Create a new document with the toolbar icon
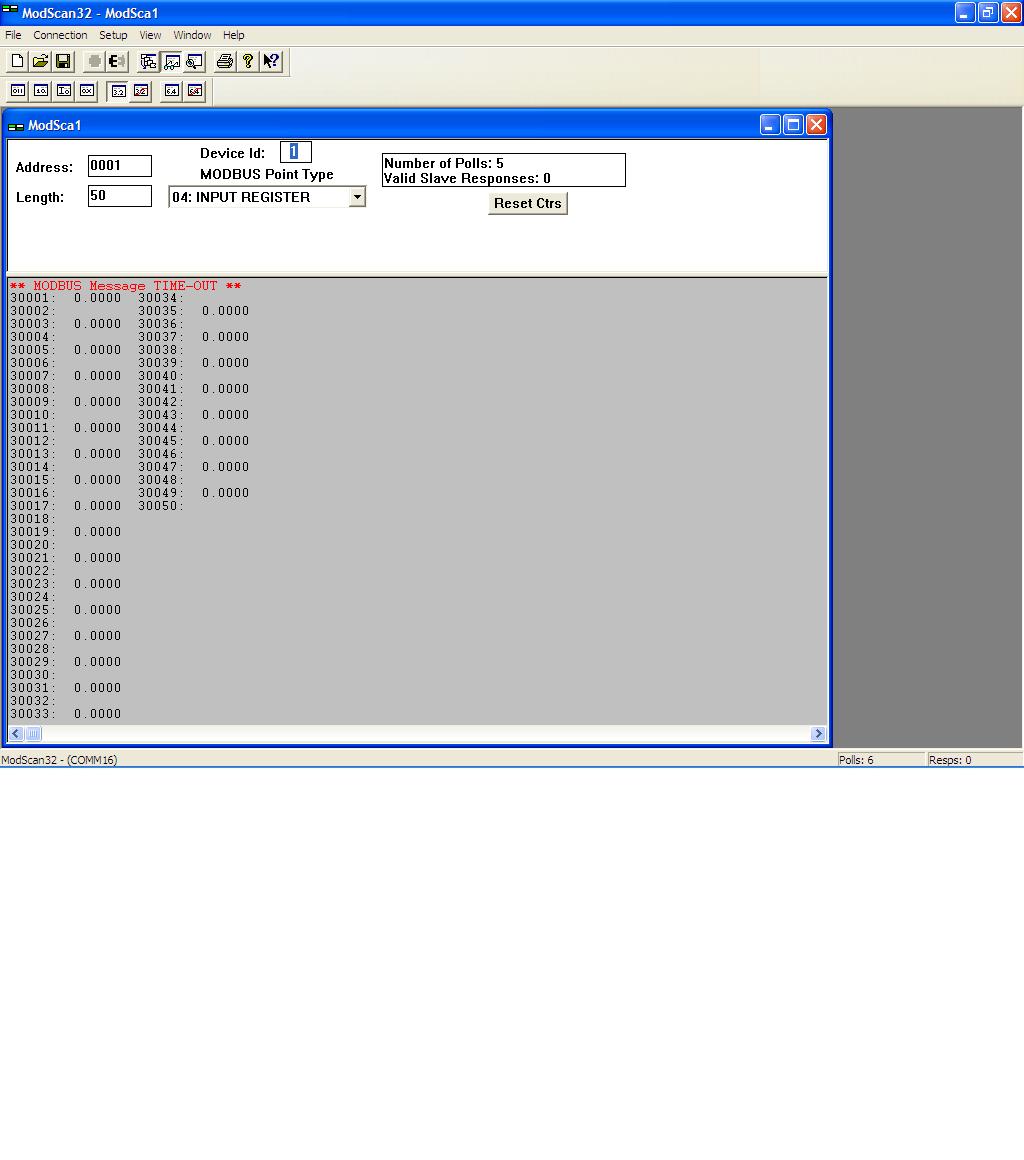Viewport: 1024px width, 1160px height. click(x=17, y=61)
